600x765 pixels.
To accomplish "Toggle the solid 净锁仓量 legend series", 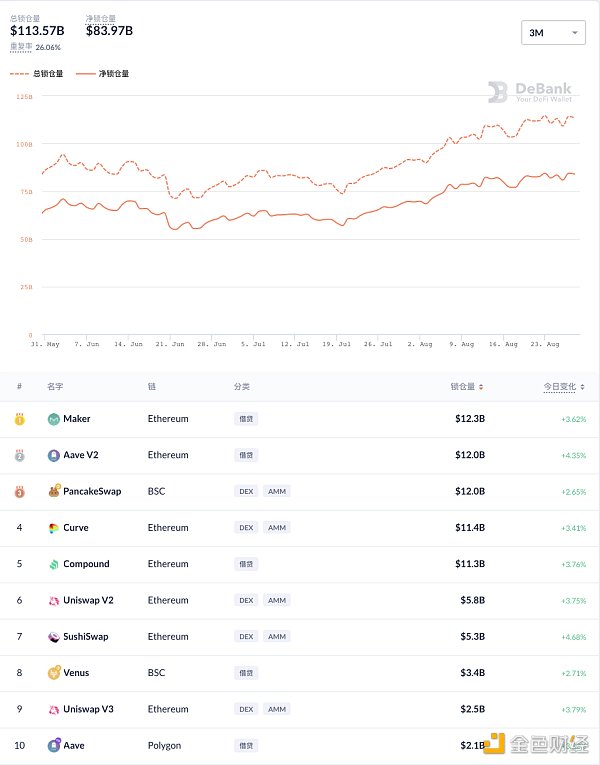I will pos(101,74).
